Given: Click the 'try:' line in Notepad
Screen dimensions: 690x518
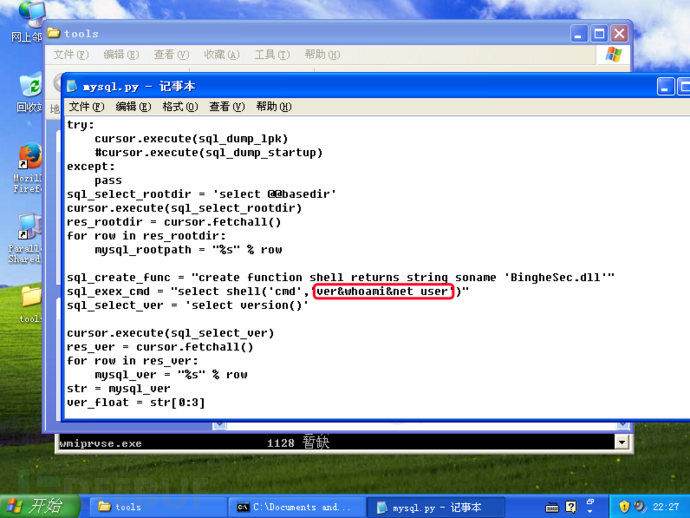Looking at the screenshot, I should pyautogui.click(x=81, y=125).
